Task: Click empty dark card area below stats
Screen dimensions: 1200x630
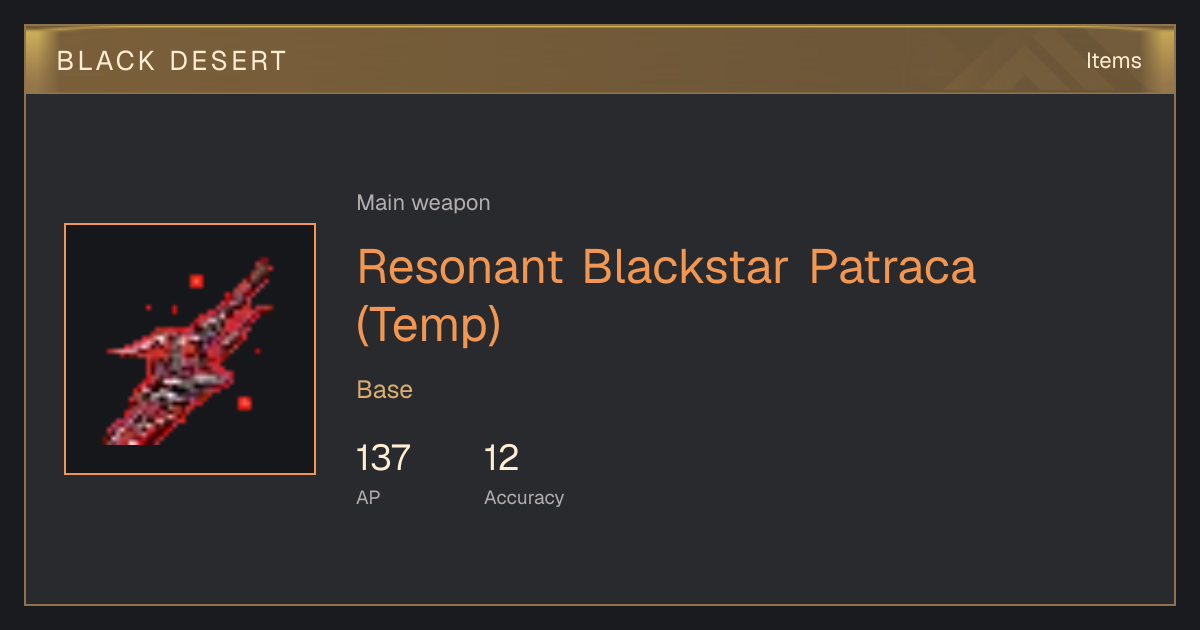Action: click(x=600, y=560)
